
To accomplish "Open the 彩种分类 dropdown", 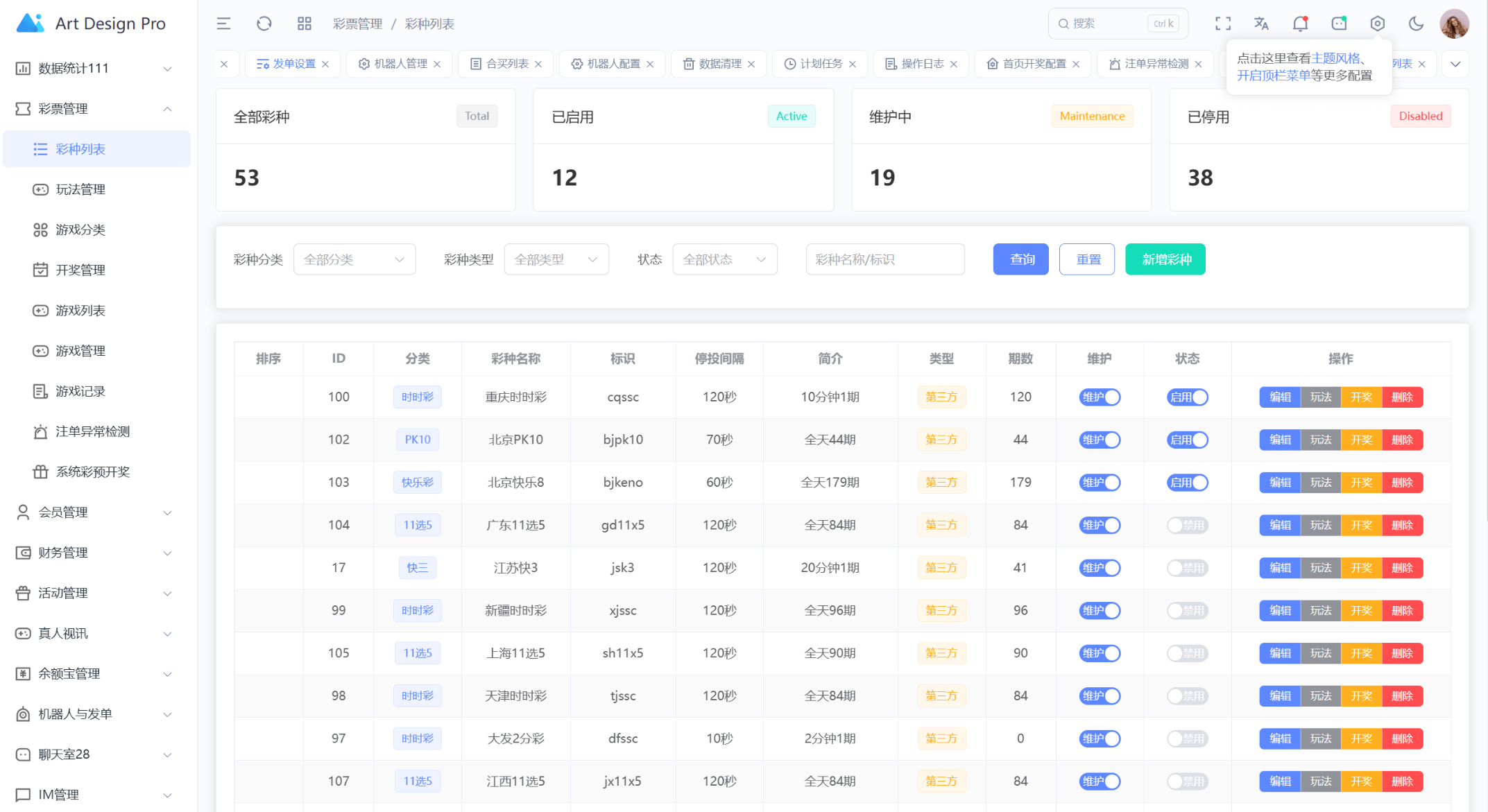I will [354, 259].
